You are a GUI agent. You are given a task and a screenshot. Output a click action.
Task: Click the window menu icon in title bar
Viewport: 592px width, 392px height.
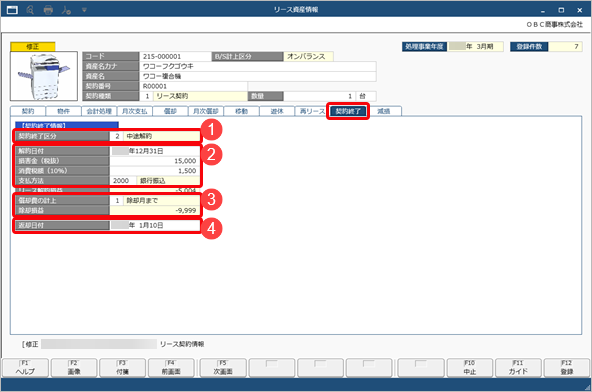click(x=12, y=10)
